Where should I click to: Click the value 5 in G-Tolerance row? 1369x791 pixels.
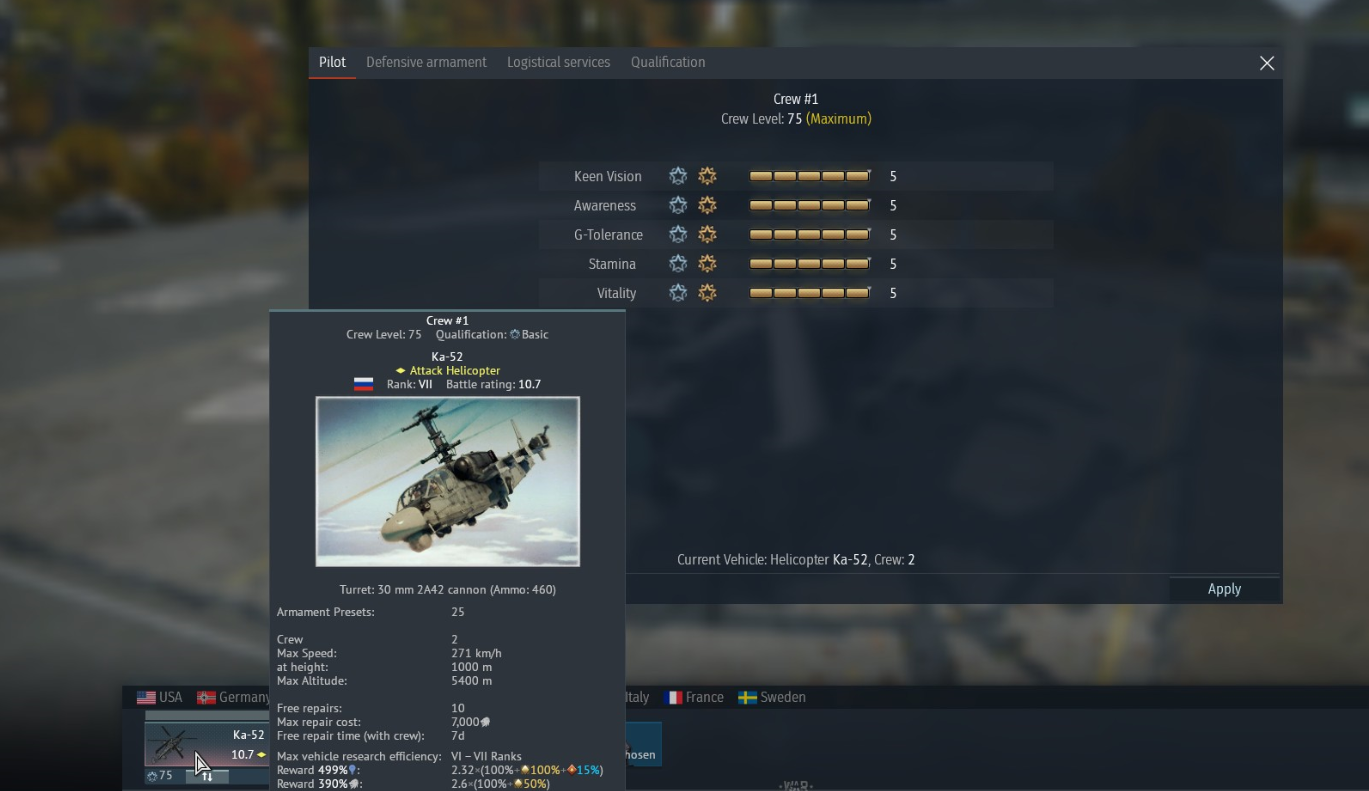[893, 234]
